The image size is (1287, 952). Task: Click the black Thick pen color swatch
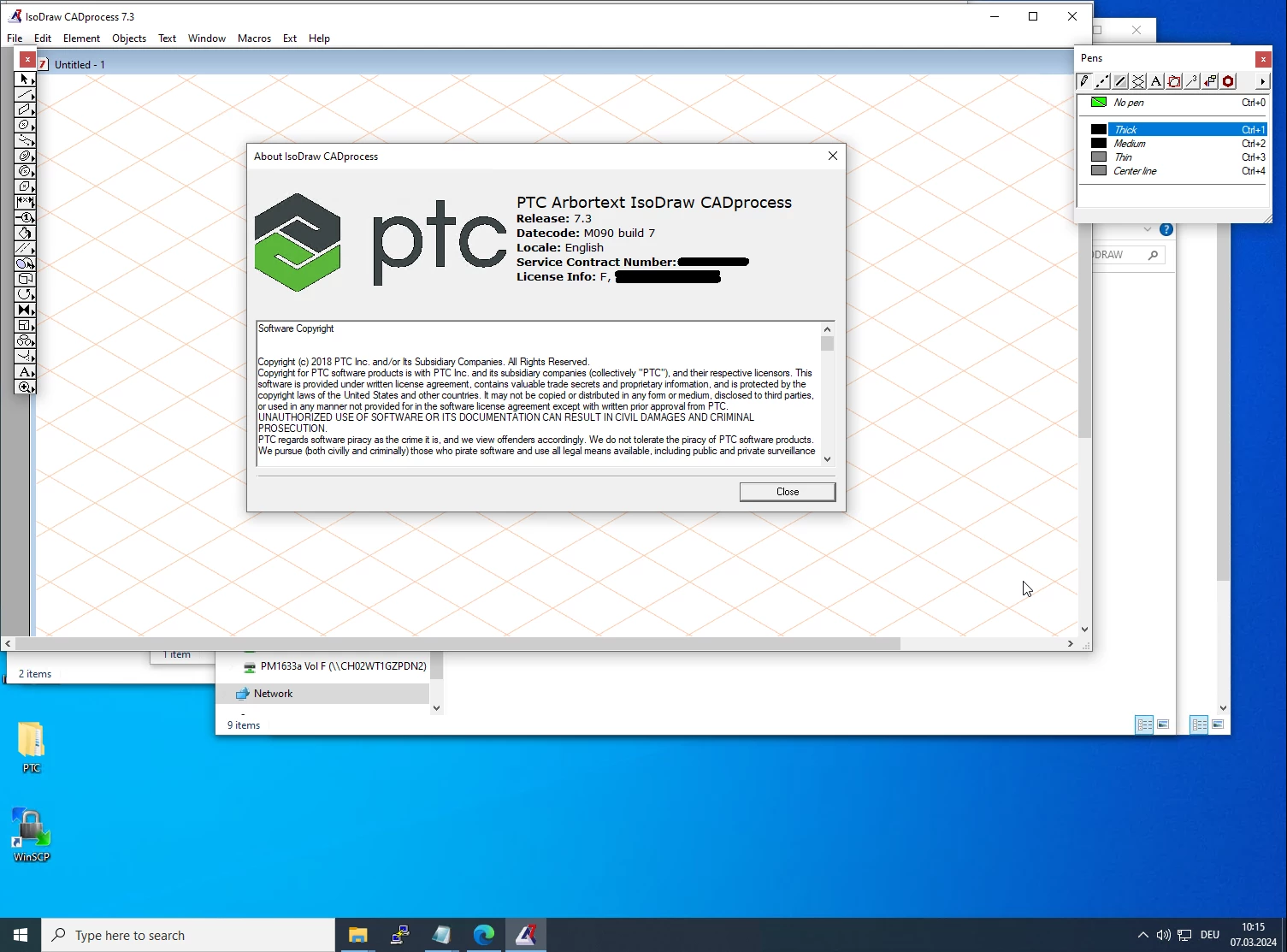coord(1099,130)
